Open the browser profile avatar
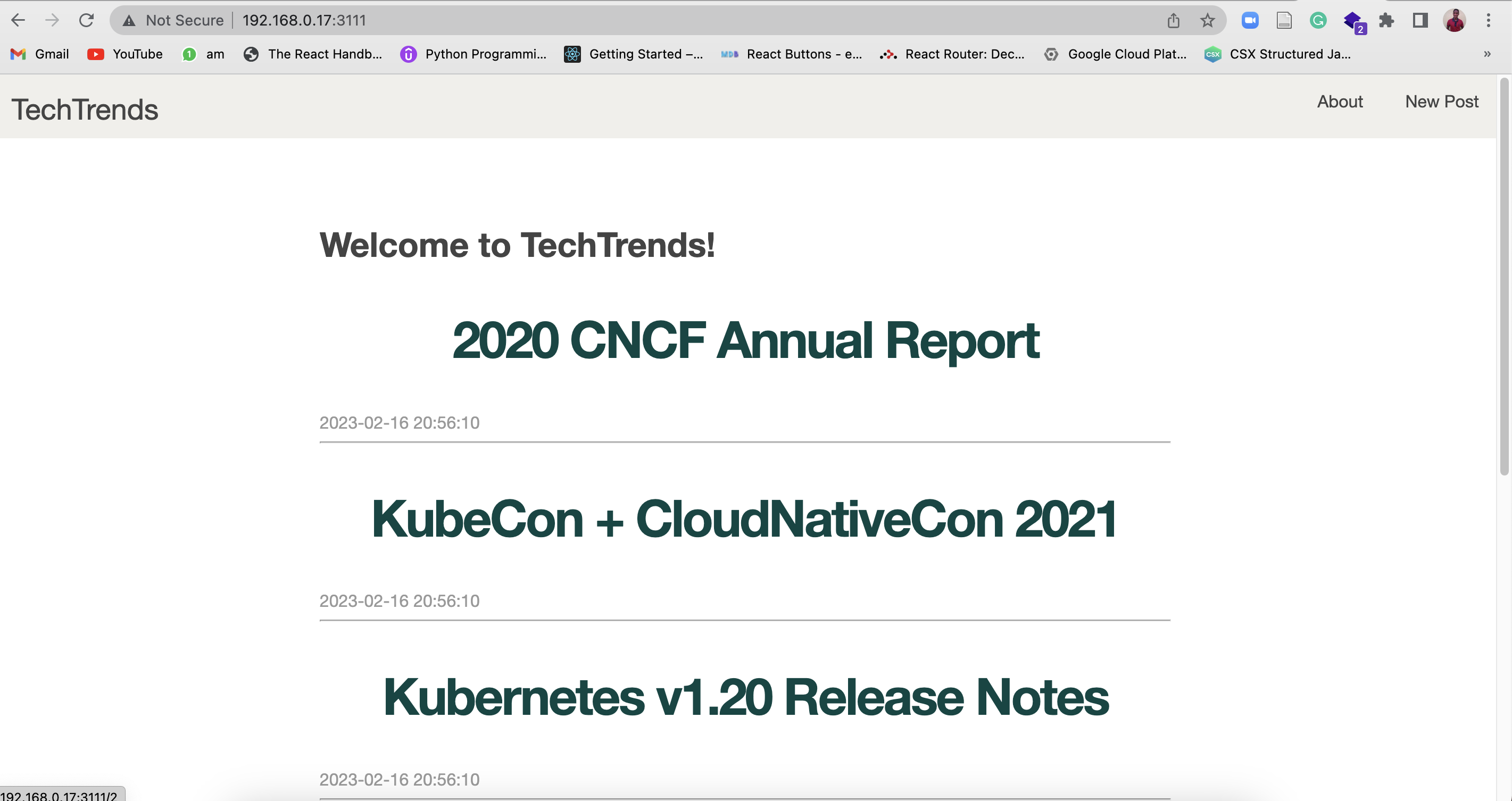The width and height of the screenshot is (1512, 801). tap(1455, 20)
